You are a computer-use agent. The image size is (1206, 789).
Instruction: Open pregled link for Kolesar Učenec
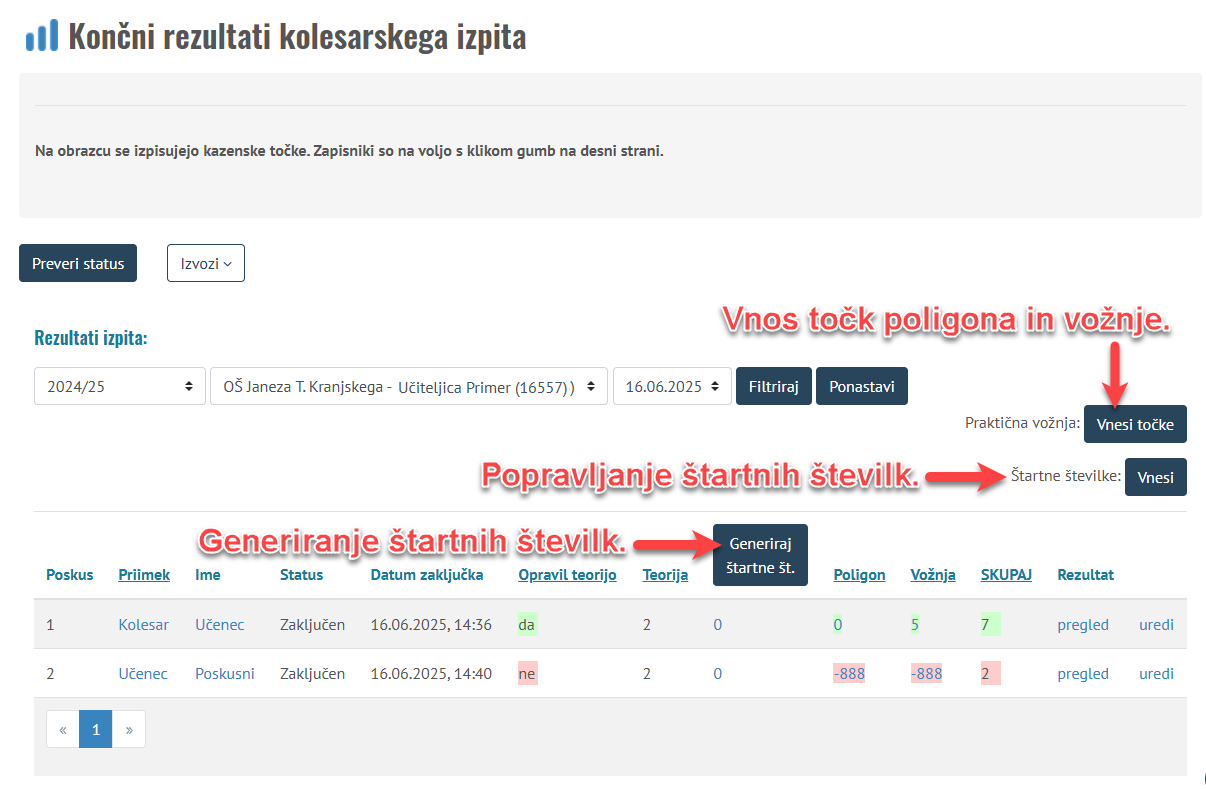pos(1083,625)
